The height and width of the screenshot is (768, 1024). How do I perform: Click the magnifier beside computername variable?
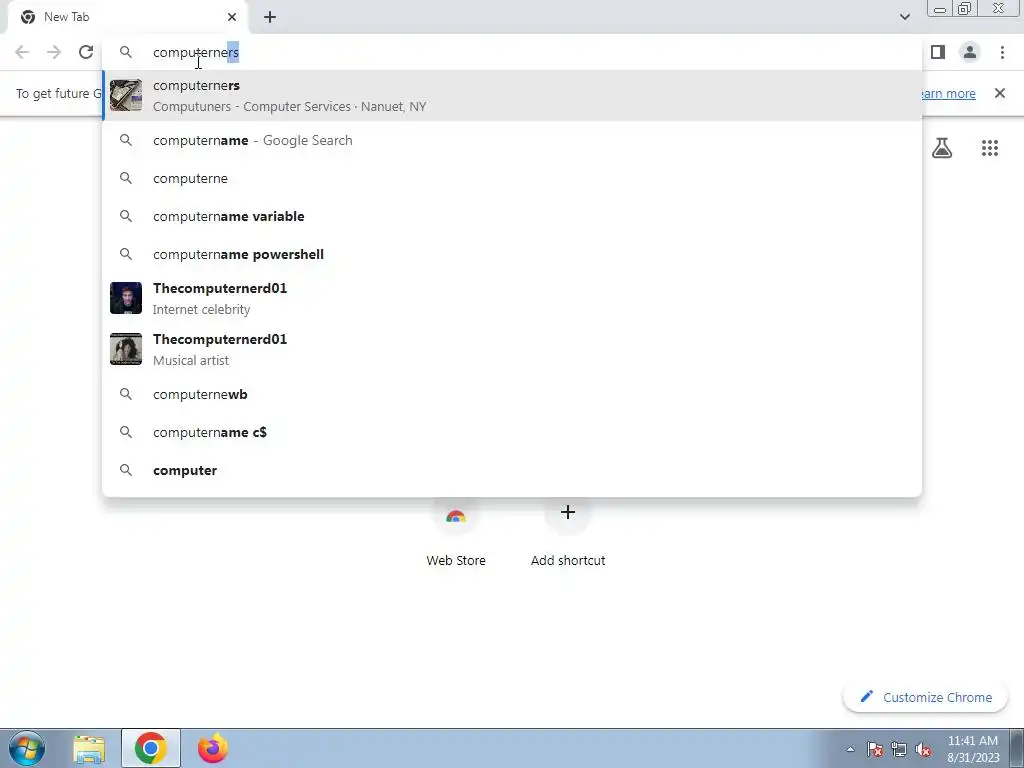point(126,216)
